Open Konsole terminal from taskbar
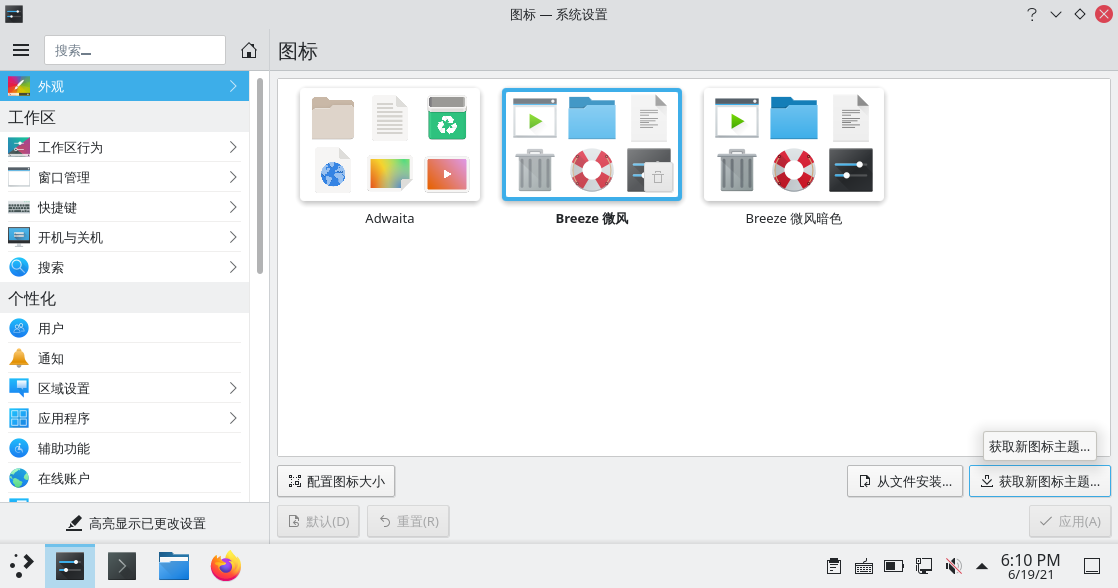The width and height of the screenshot is (1118, 588). click(x=122, y=566)
